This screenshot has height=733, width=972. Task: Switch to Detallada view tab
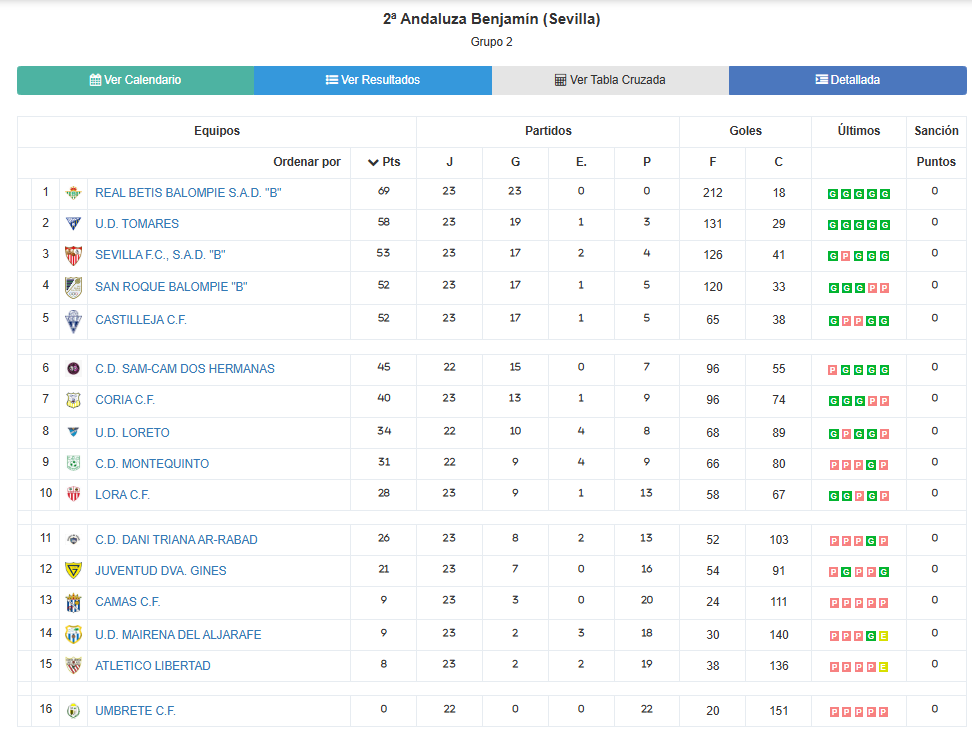(847, 80)
